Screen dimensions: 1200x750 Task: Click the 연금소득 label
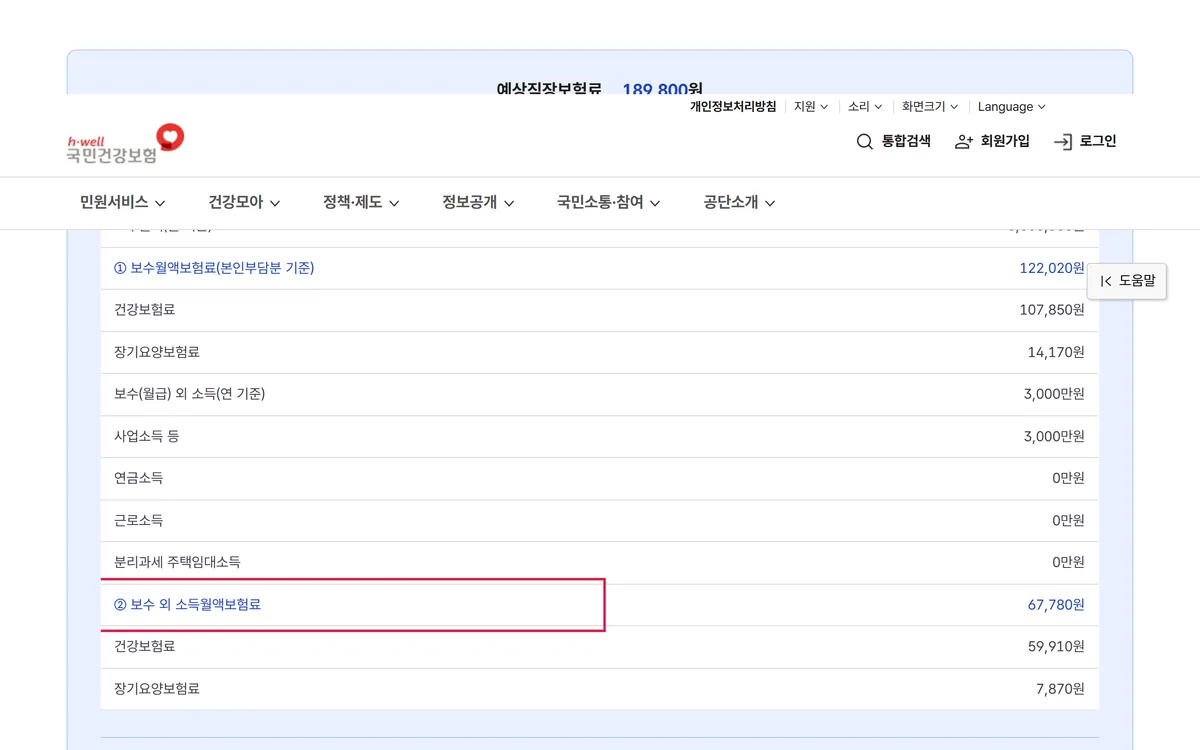[x=139, y=478]
